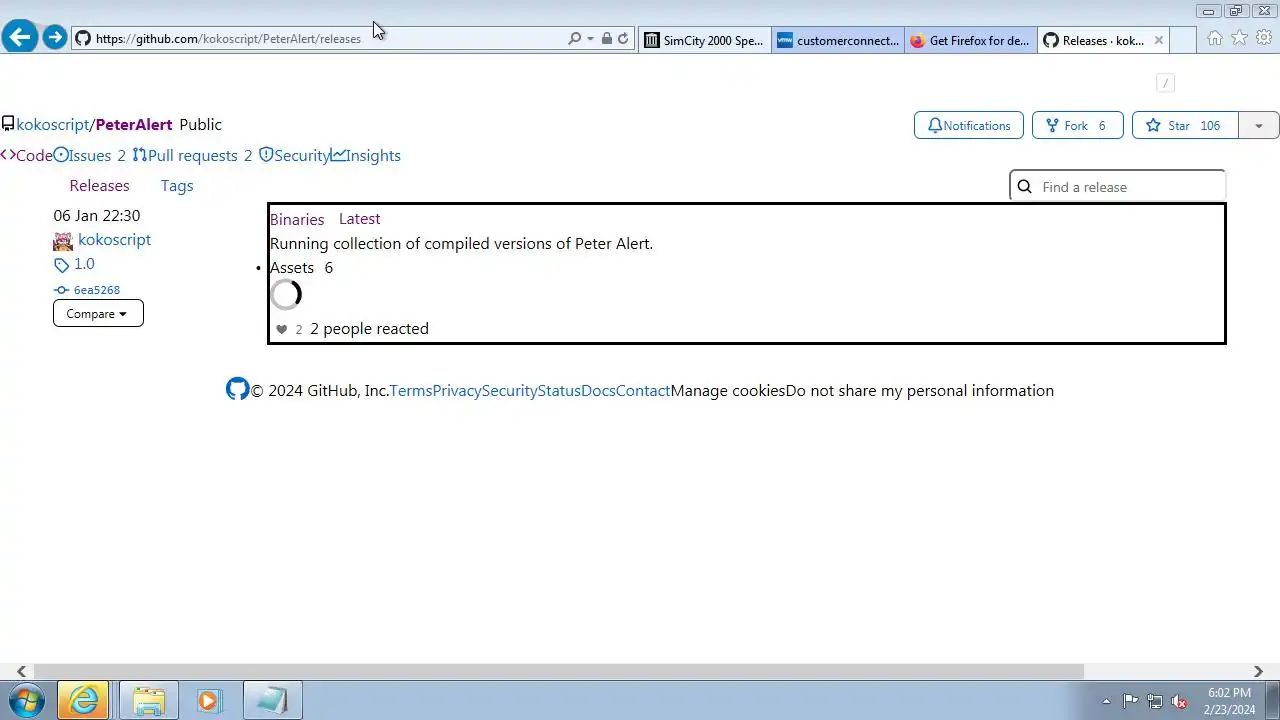The width and height of the screenshot is (1280, 720).
Task: Open the Binaries release title link
Action: coord(297,219)
